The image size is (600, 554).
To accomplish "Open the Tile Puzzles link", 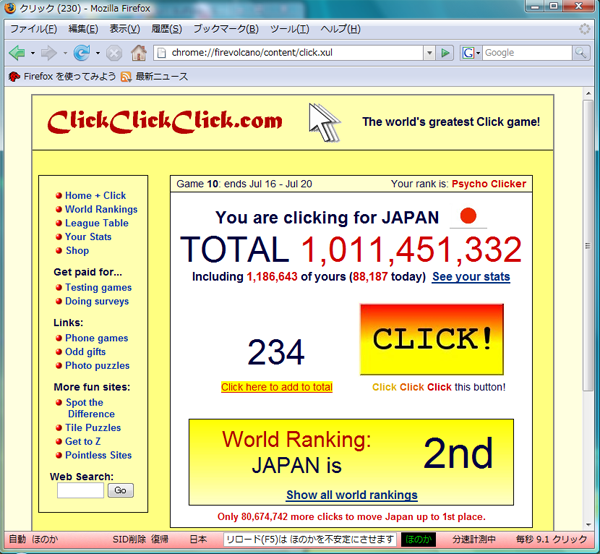I will click(93, 428).
